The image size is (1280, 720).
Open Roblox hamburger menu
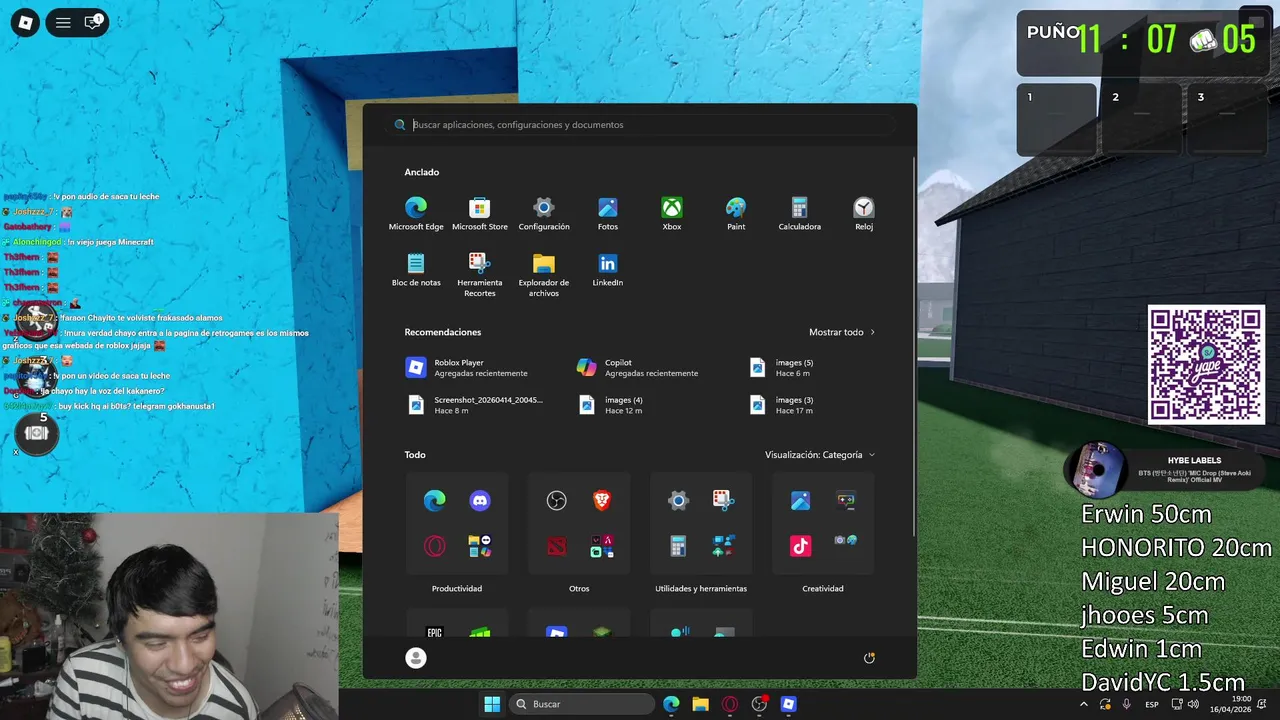(x=63, y=22)
